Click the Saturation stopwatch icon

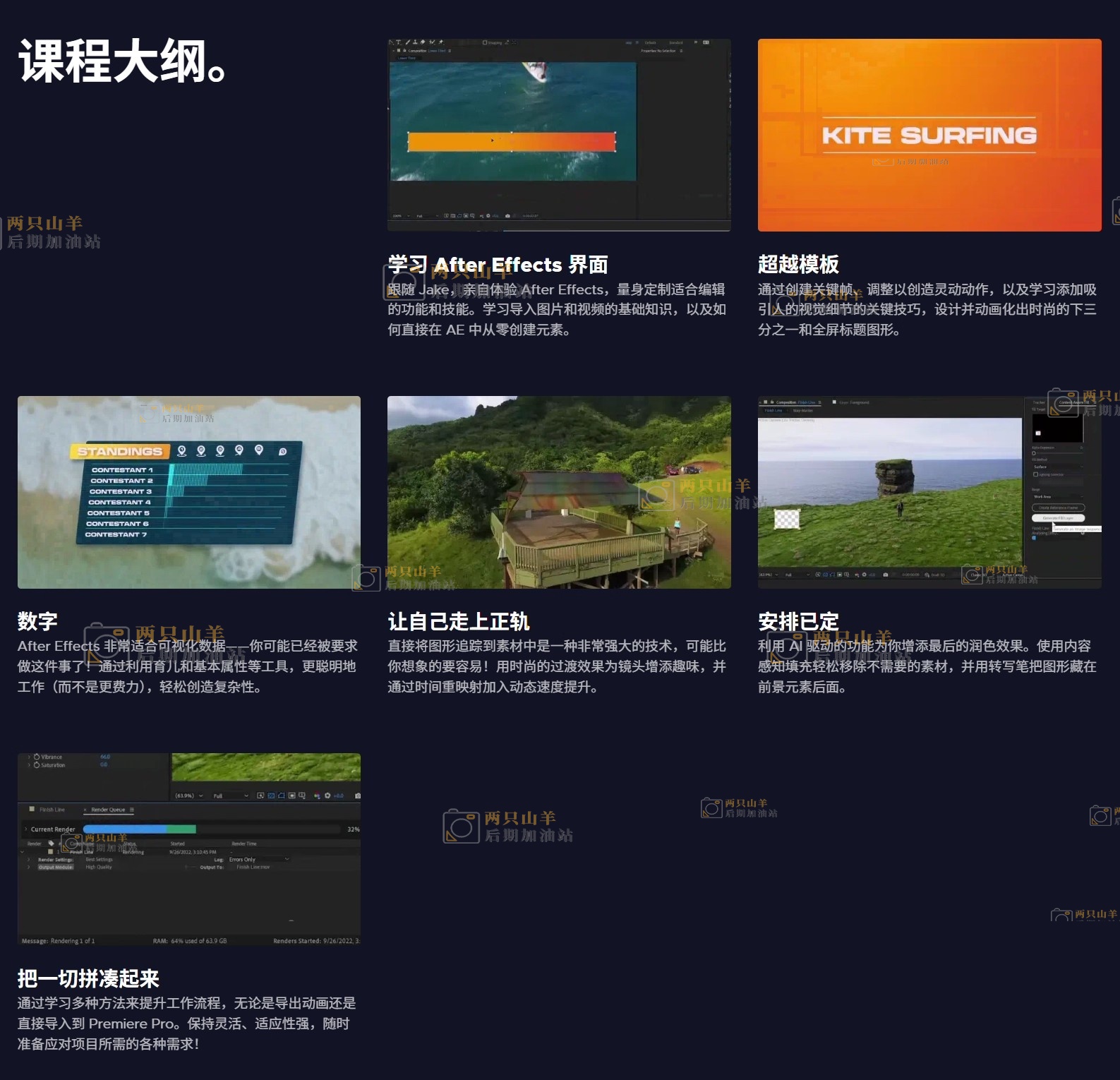tap(37, 765)
